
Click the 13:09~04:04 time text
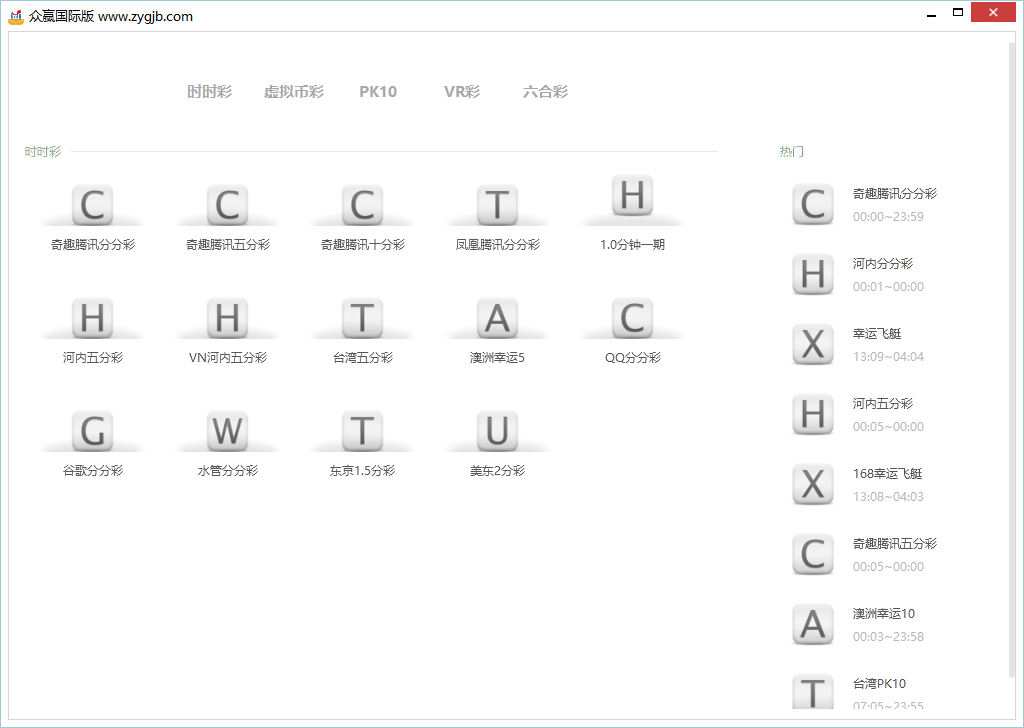point(888,356)
